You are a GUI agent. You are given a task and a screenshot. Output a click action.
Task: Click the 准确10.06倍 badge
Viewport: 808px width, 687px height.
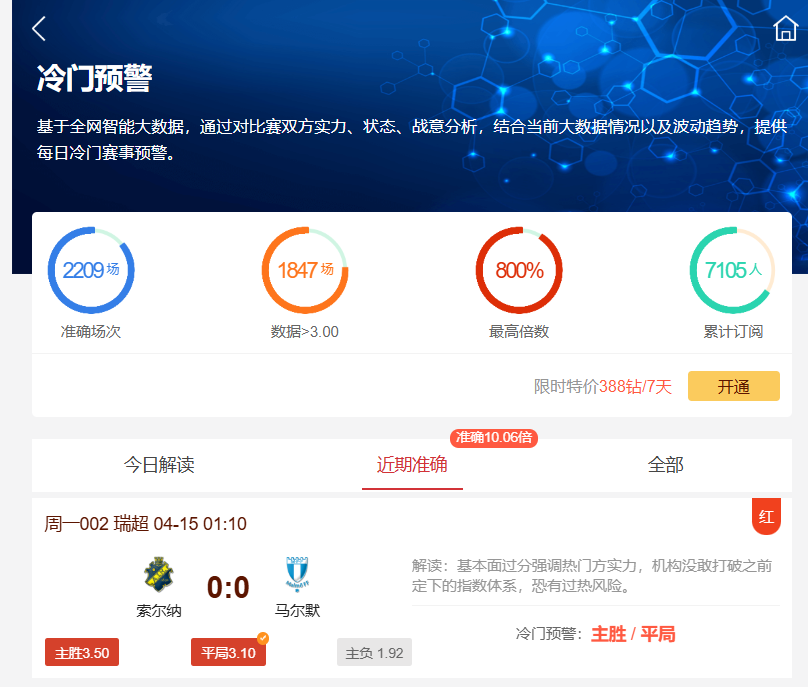tap(494, 438)
